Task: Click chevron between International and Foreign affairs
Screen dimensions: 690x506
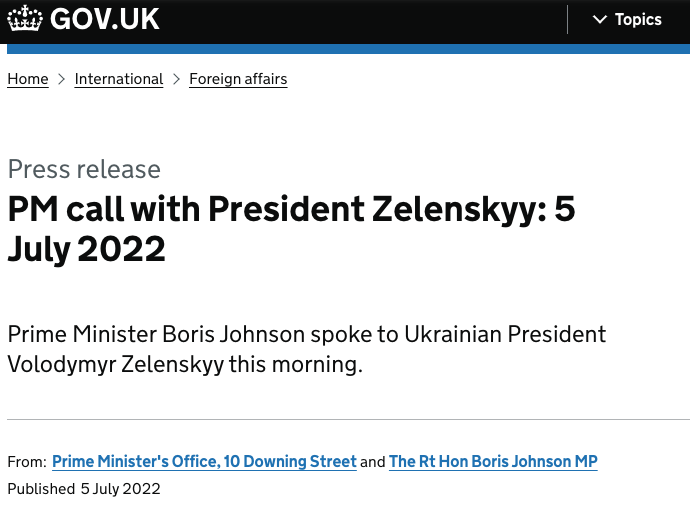Action: pos(177,79)
